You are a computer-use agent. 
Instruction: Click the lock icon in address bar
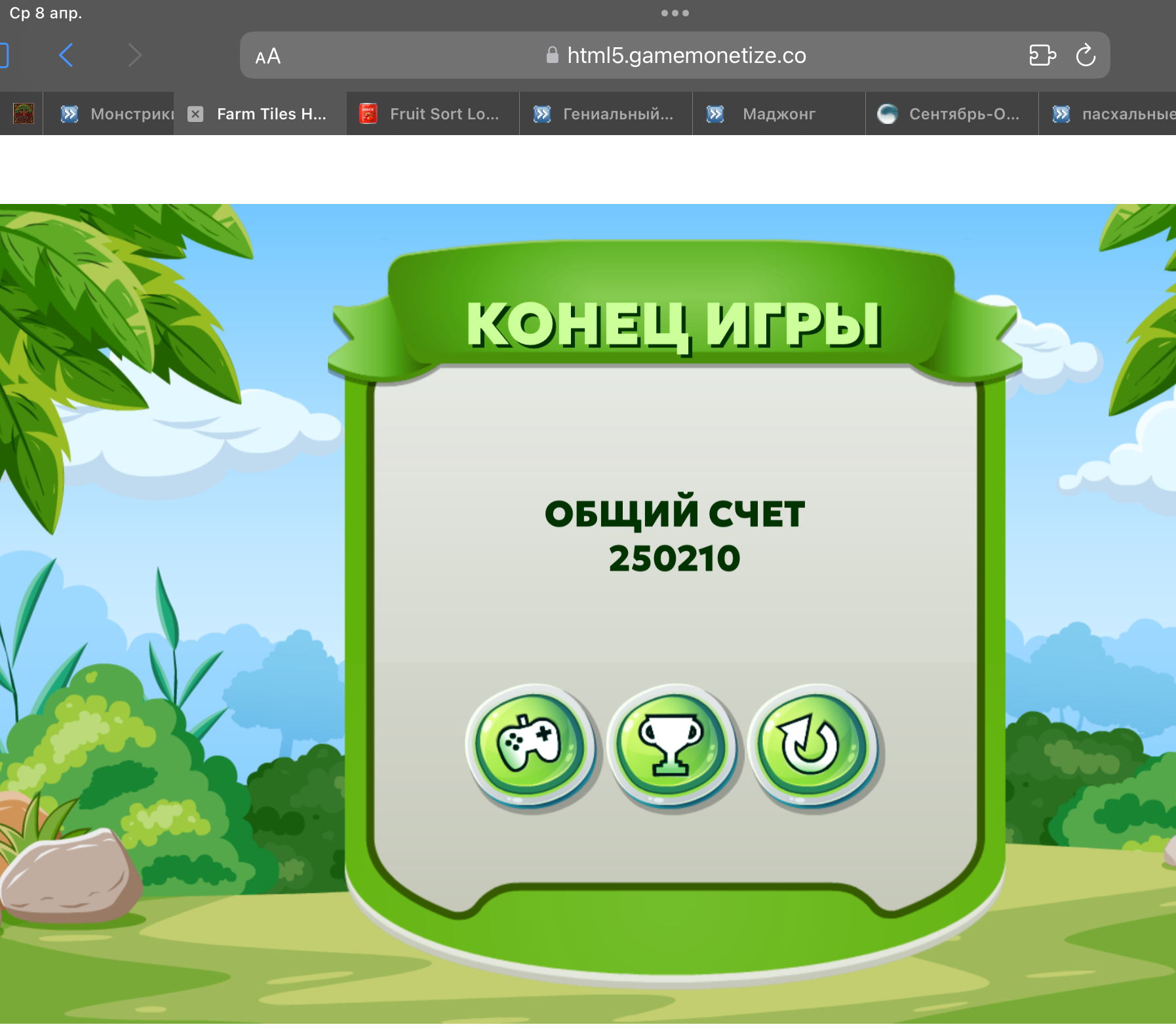(553, 55)
